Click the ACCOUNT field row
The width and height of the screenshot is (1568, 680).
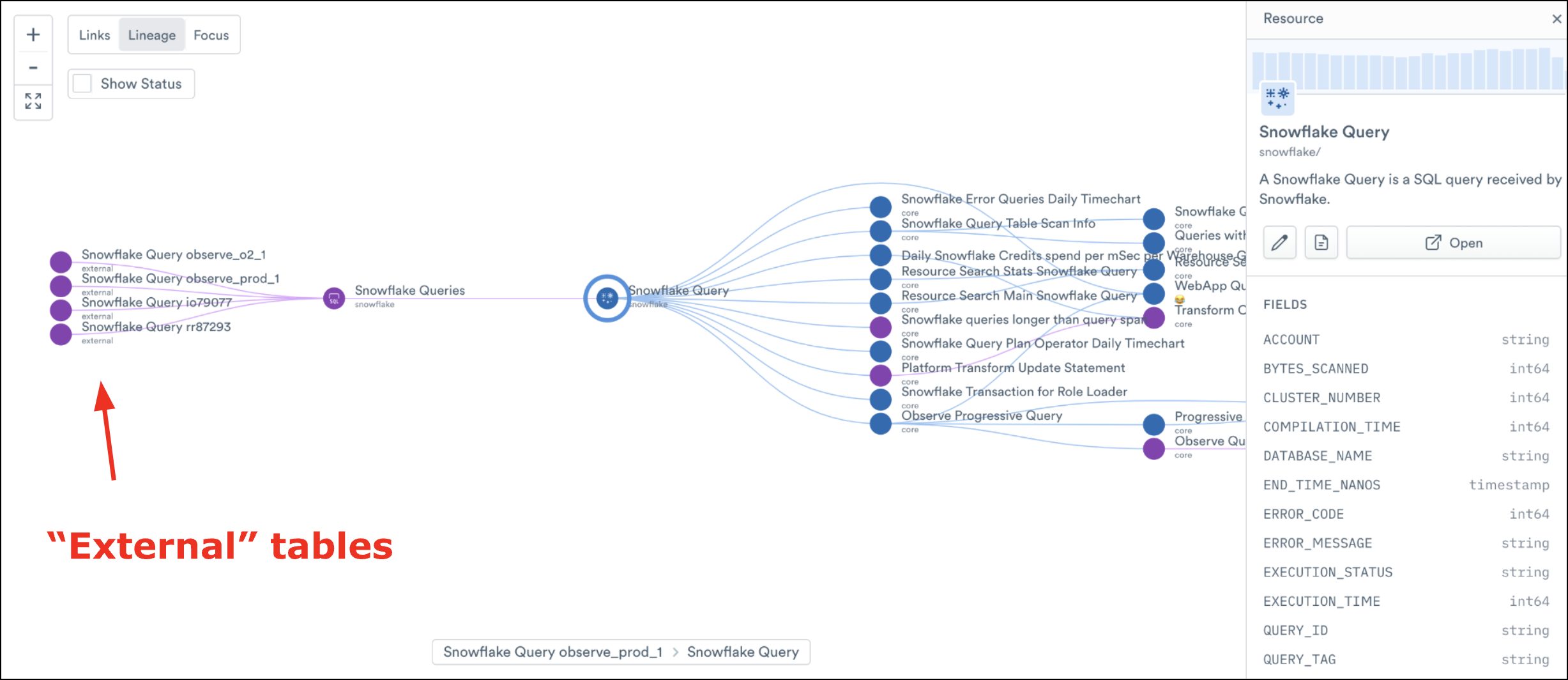(x=1406, y=339)
